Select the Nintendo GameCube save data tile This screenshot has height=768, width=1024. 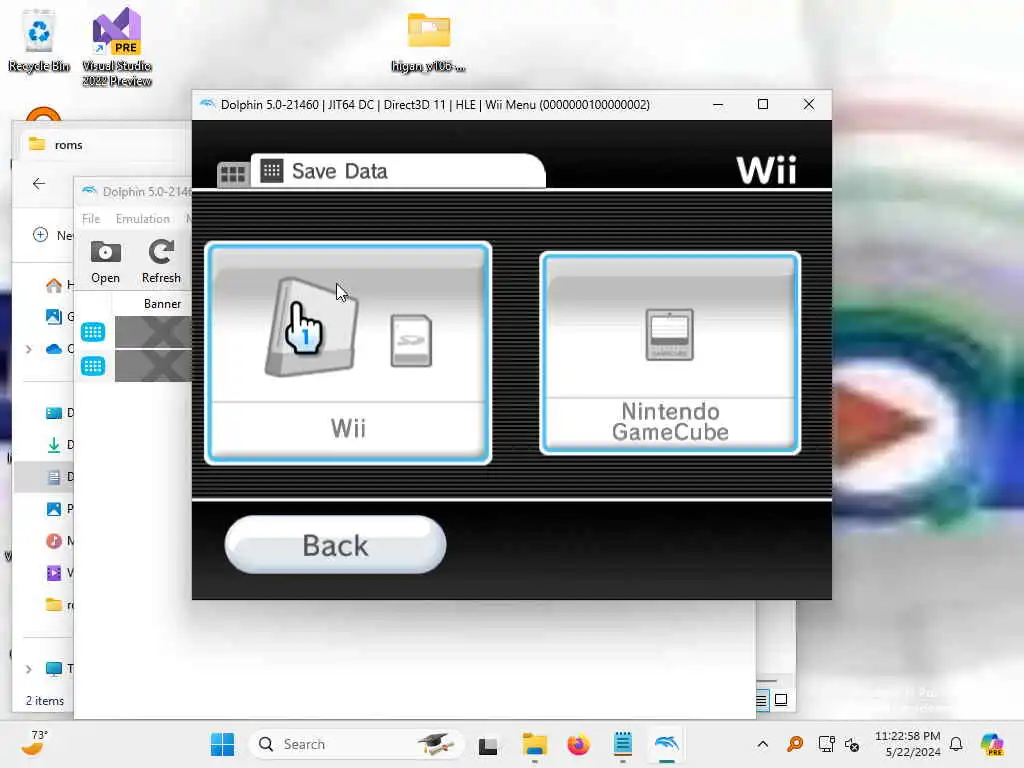670,353
